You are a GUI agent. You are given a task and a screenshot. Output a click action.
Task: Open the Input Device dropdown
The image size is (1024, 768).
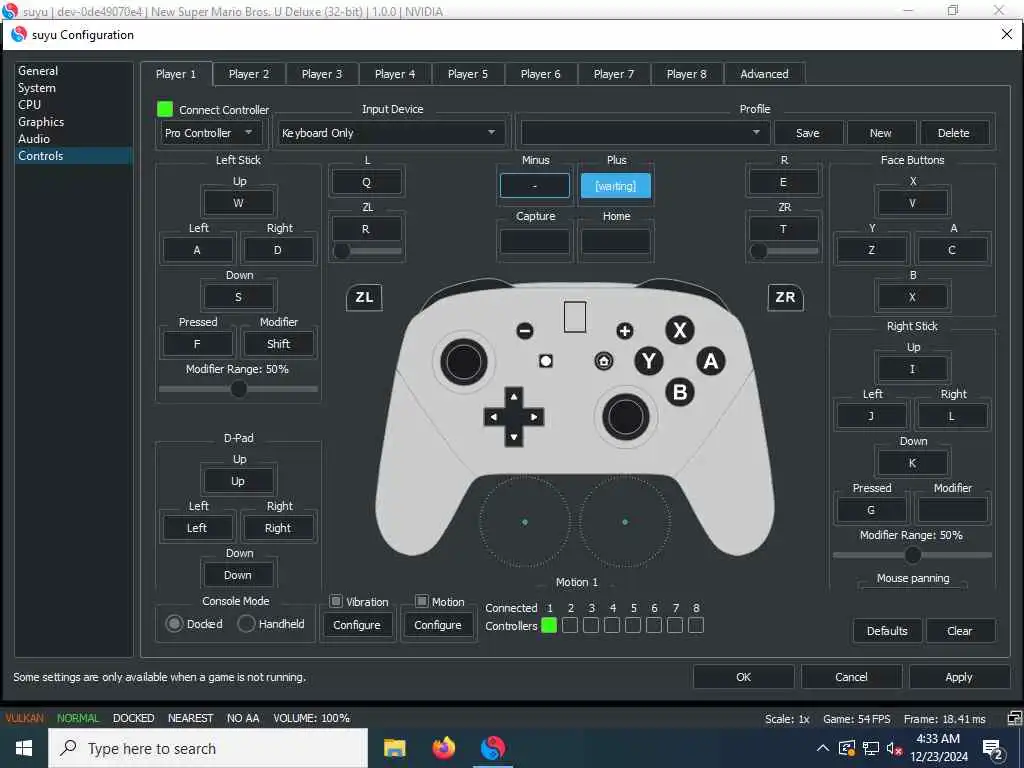(x=391, y=133)
